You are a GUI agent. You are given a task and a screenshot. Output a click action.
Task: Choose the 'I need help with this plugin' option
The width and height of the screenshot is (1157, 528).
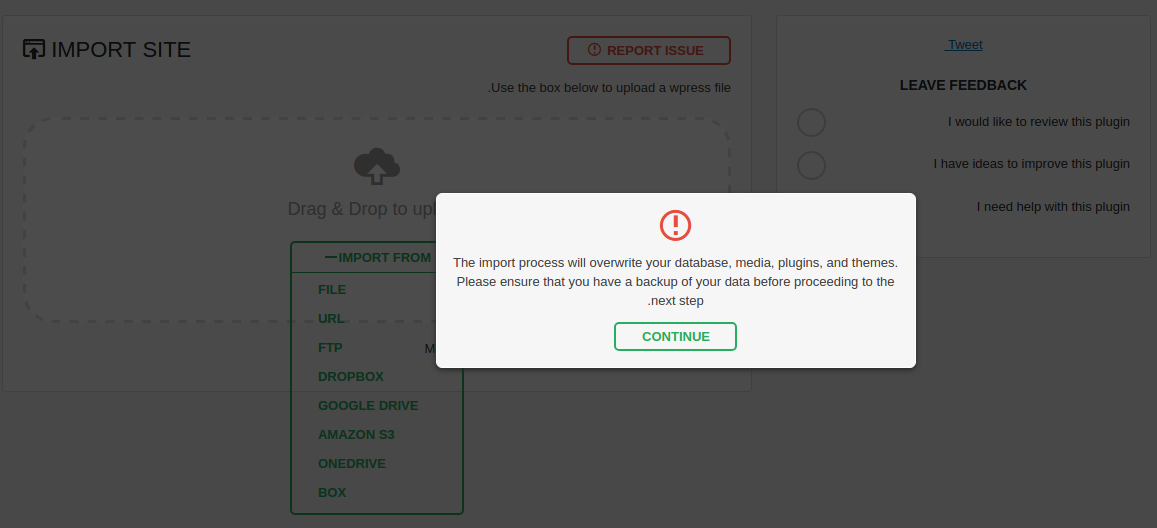(1053, 206)
